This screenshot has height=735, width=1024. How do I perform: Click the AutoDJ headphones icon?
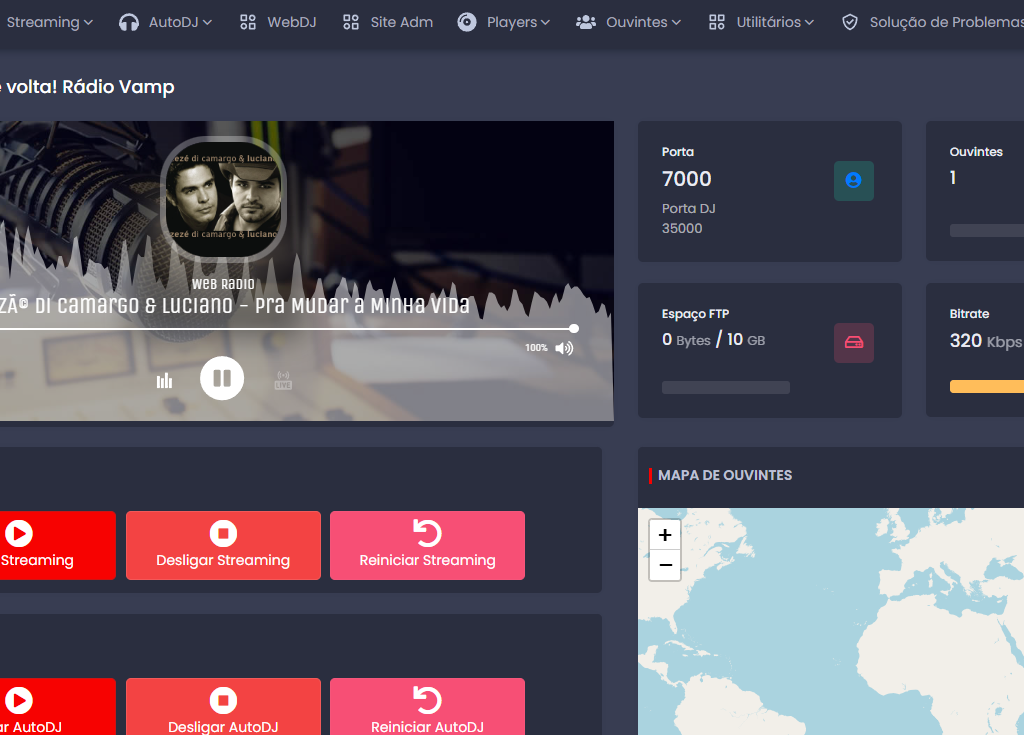coord(129,23)
